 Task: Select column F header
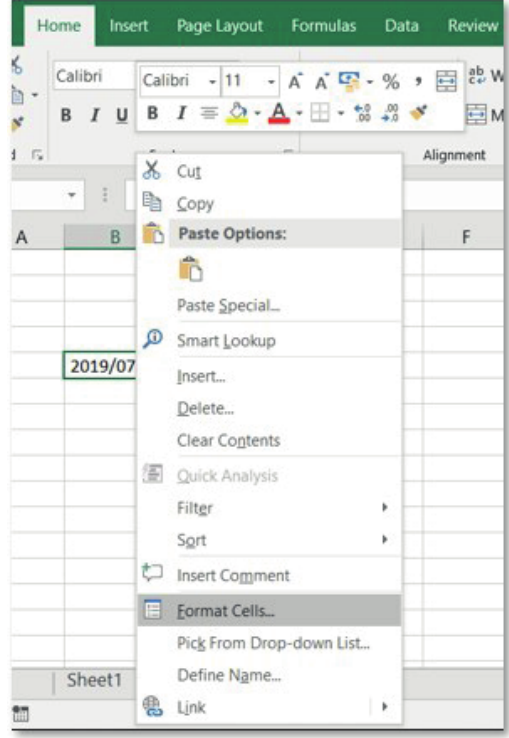464,236
